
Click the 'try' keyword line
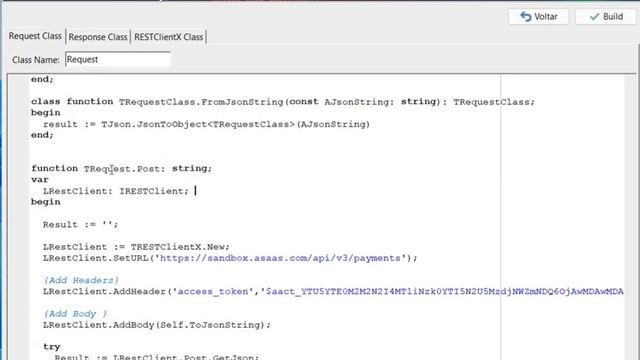click(x=52, y=347)
